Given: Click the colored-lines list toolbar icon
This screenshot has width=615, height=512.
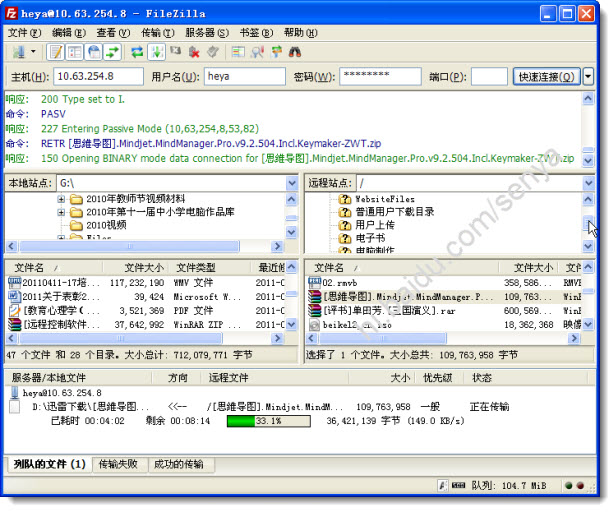Looking at the screenshot, I should tap(238, 52).
